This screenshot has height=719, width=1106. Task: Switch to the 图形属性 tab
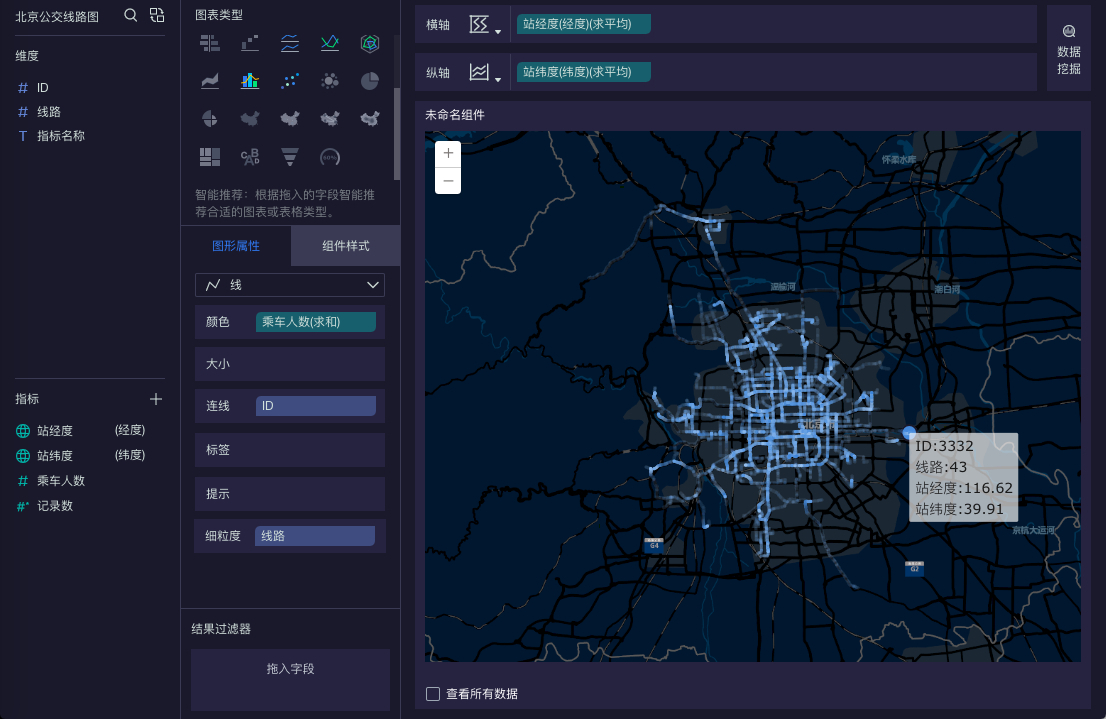[236, 246]
